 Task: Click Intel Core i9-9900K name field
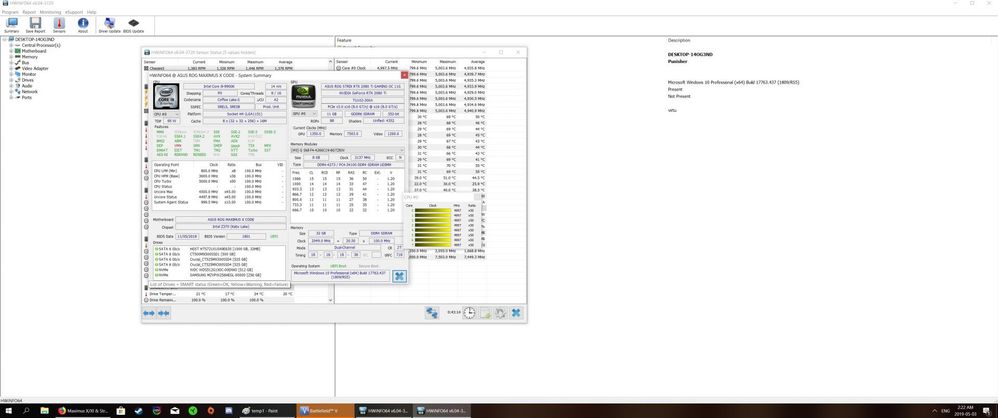(x=219, y=86)
